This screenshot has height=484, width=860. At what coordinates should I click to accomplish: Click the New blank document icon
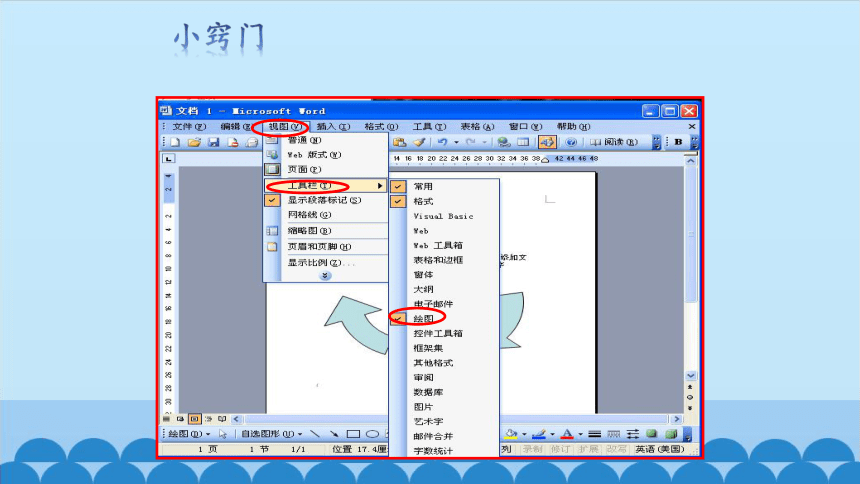(175, 142)
